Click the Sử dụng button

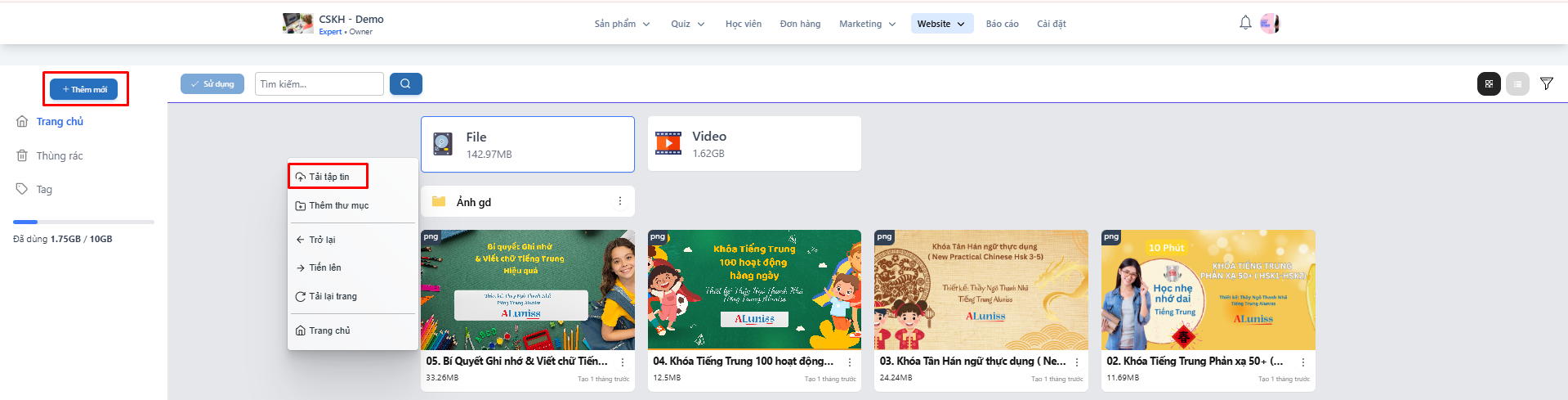212,83
